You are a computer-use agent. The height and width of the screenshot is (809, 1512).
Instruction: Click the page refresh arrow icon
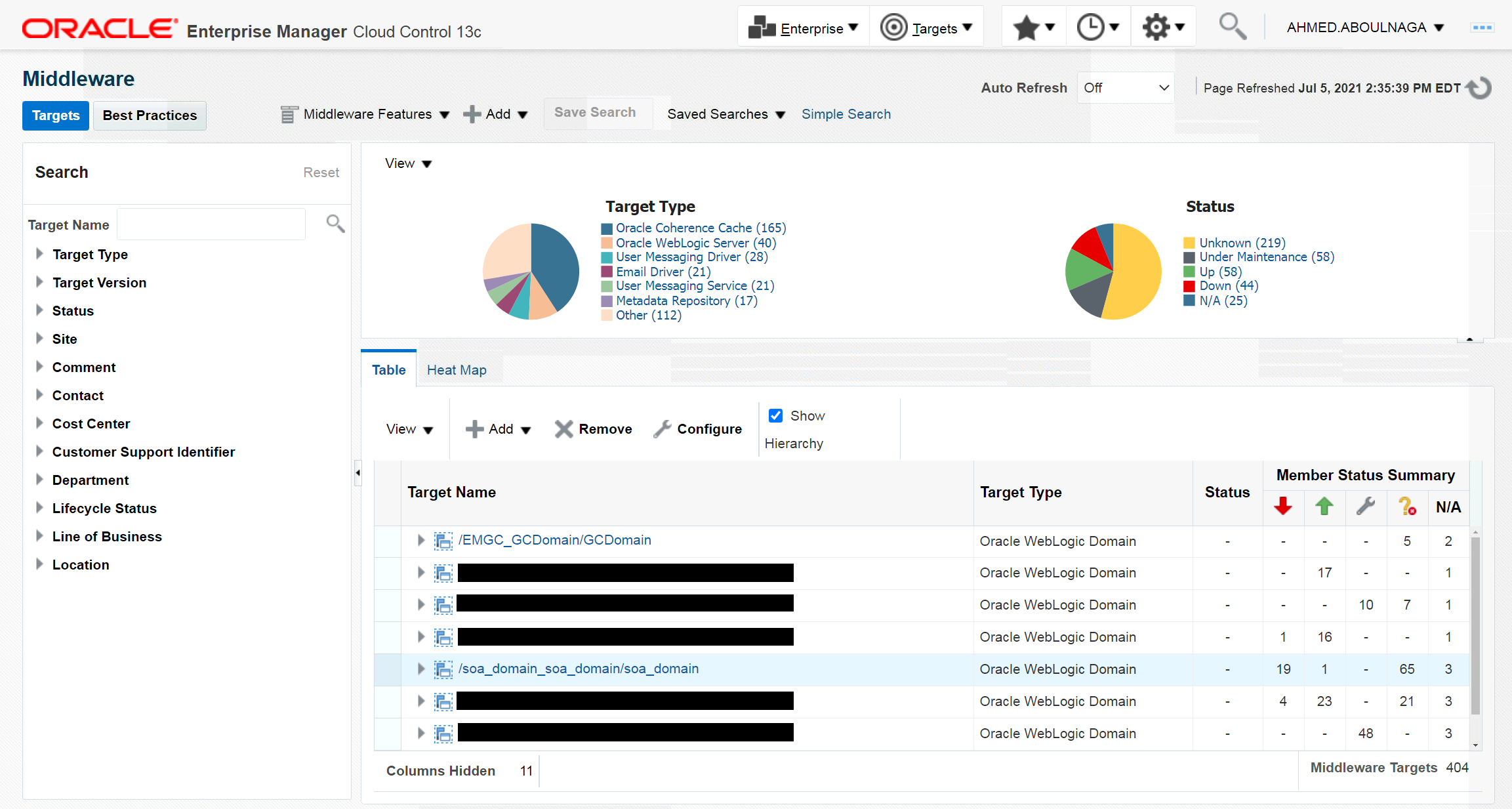pyautogui.click(x=1480, y=88)
